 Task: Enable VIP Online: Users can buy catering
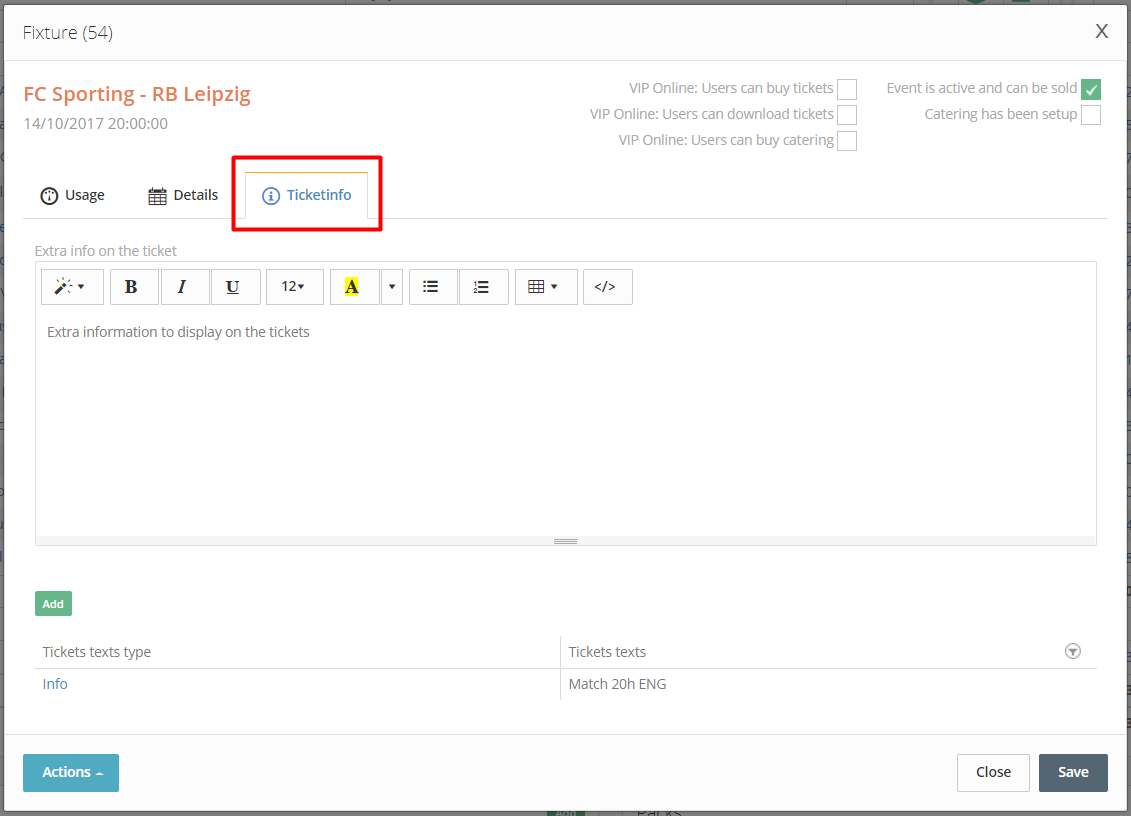pyautogui.click(x=847, y=141)
